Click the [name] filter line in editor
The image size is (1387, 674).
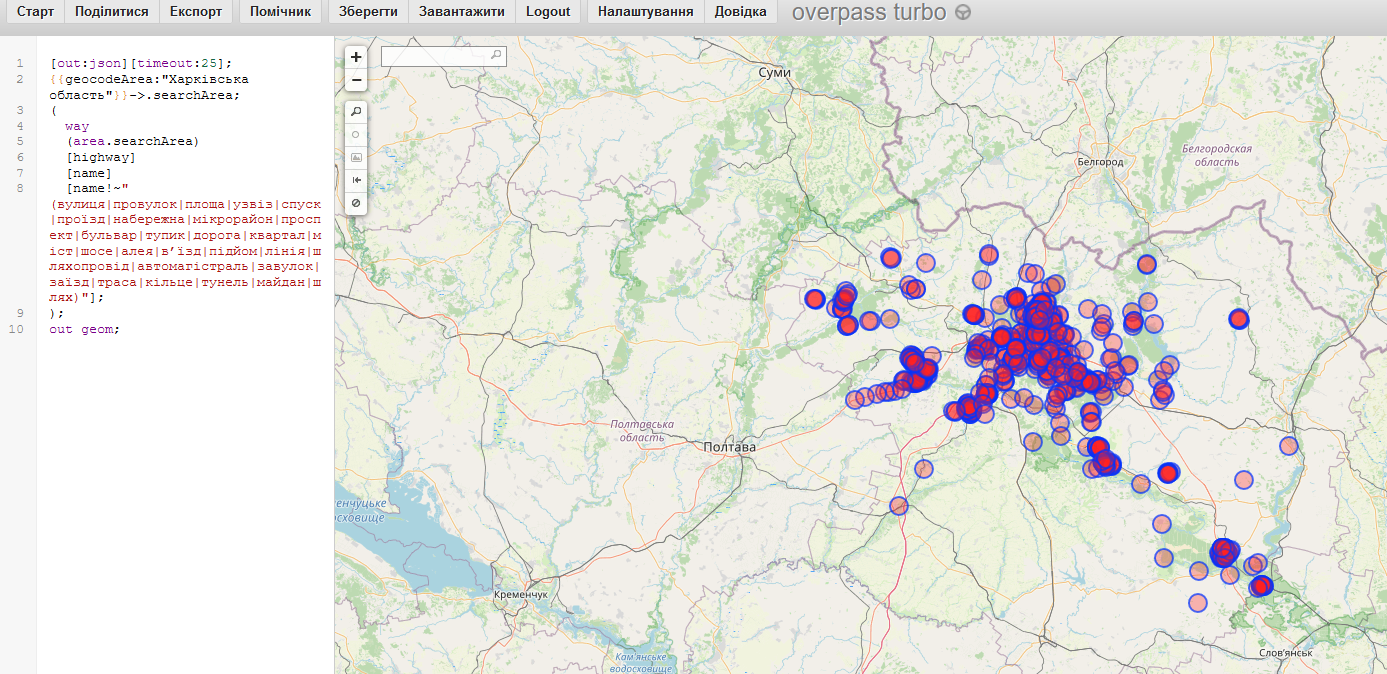pyautogui.click(x=88, y=173)
